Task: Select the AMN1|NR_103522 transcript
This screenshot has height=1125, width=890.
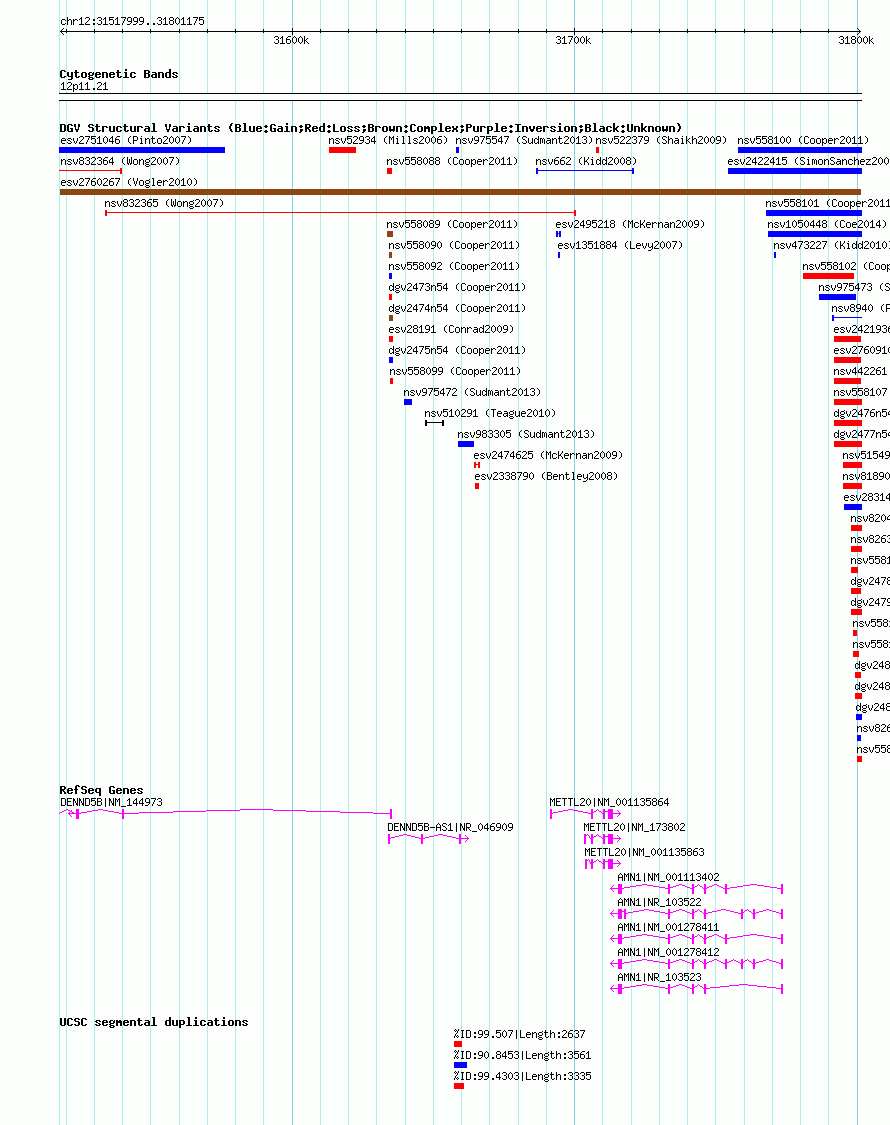Action: 696,914
